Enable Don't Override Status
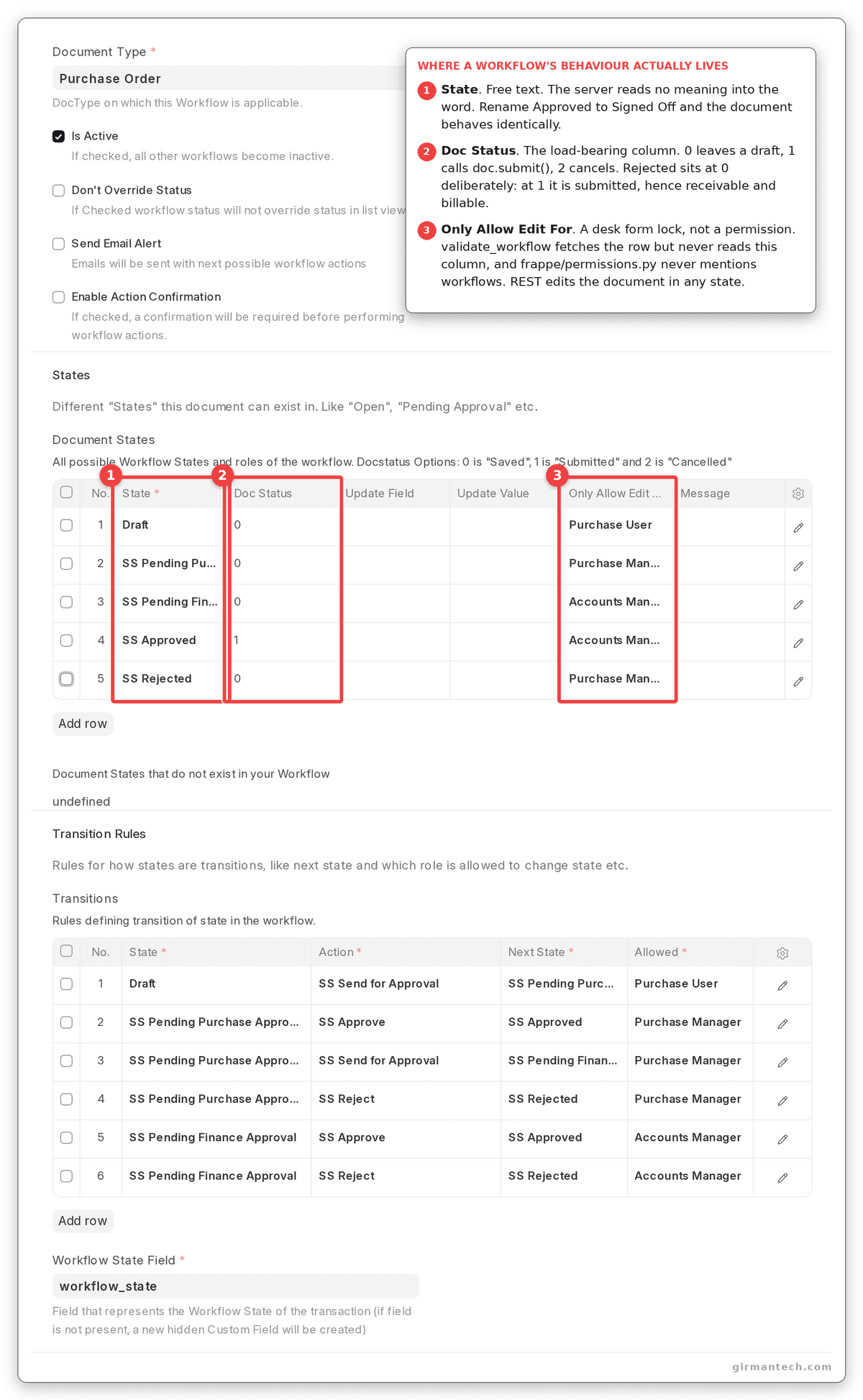Screen dimensions: 863x1400 (59, 191)
